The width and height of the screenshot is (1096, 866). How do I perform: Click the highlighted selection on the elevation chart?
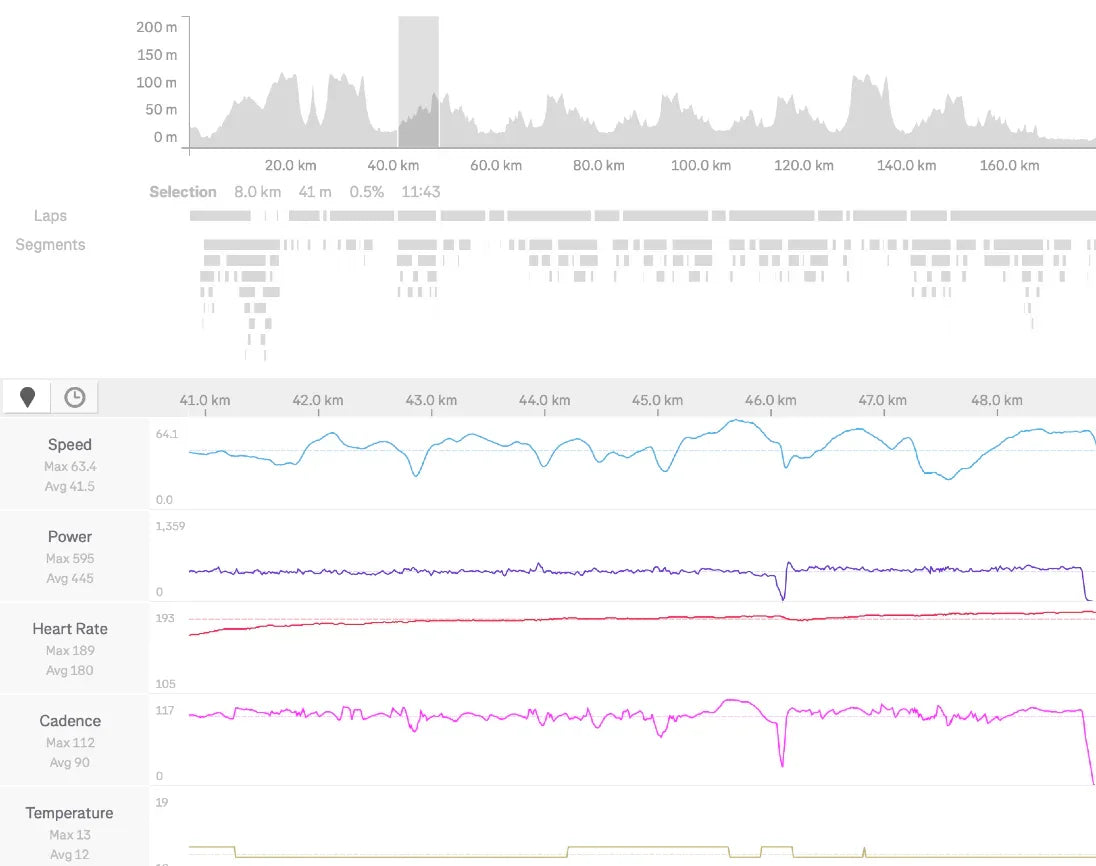tap(418, 82)
